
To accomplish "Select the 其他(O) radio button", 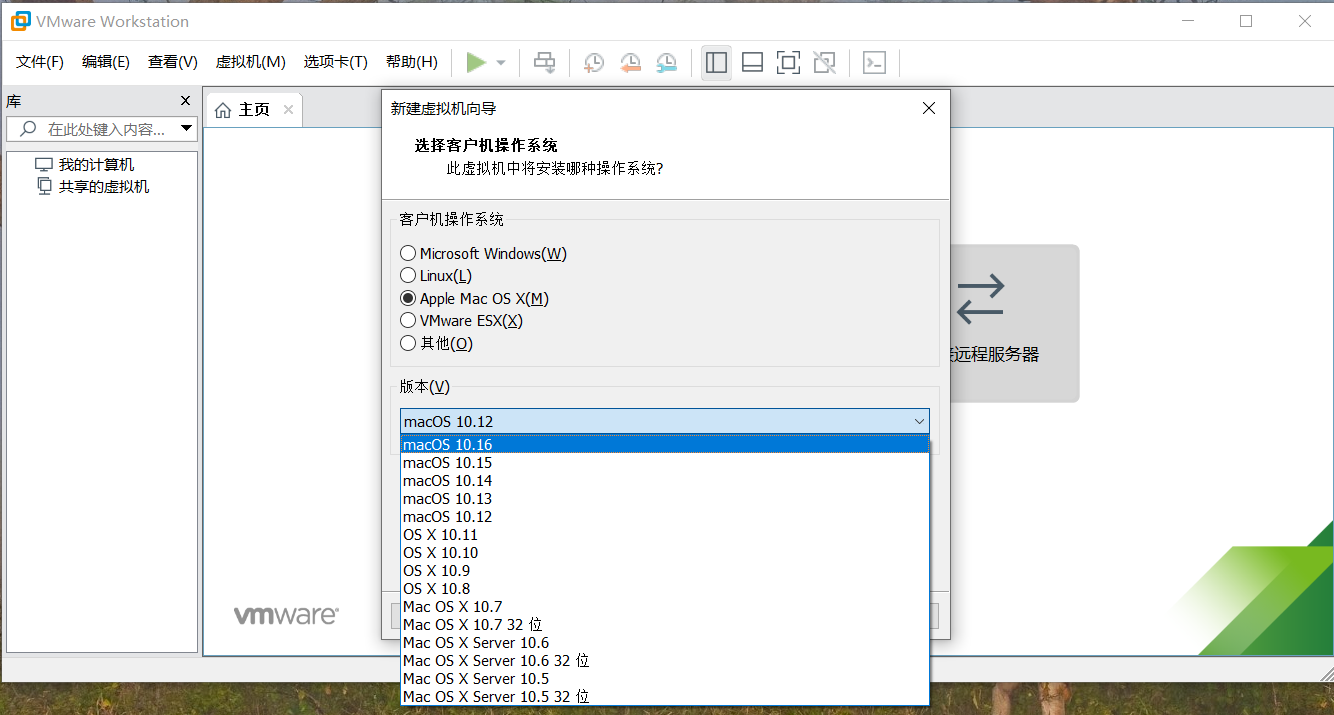I will pyautogui.click(x=408, y=344).
